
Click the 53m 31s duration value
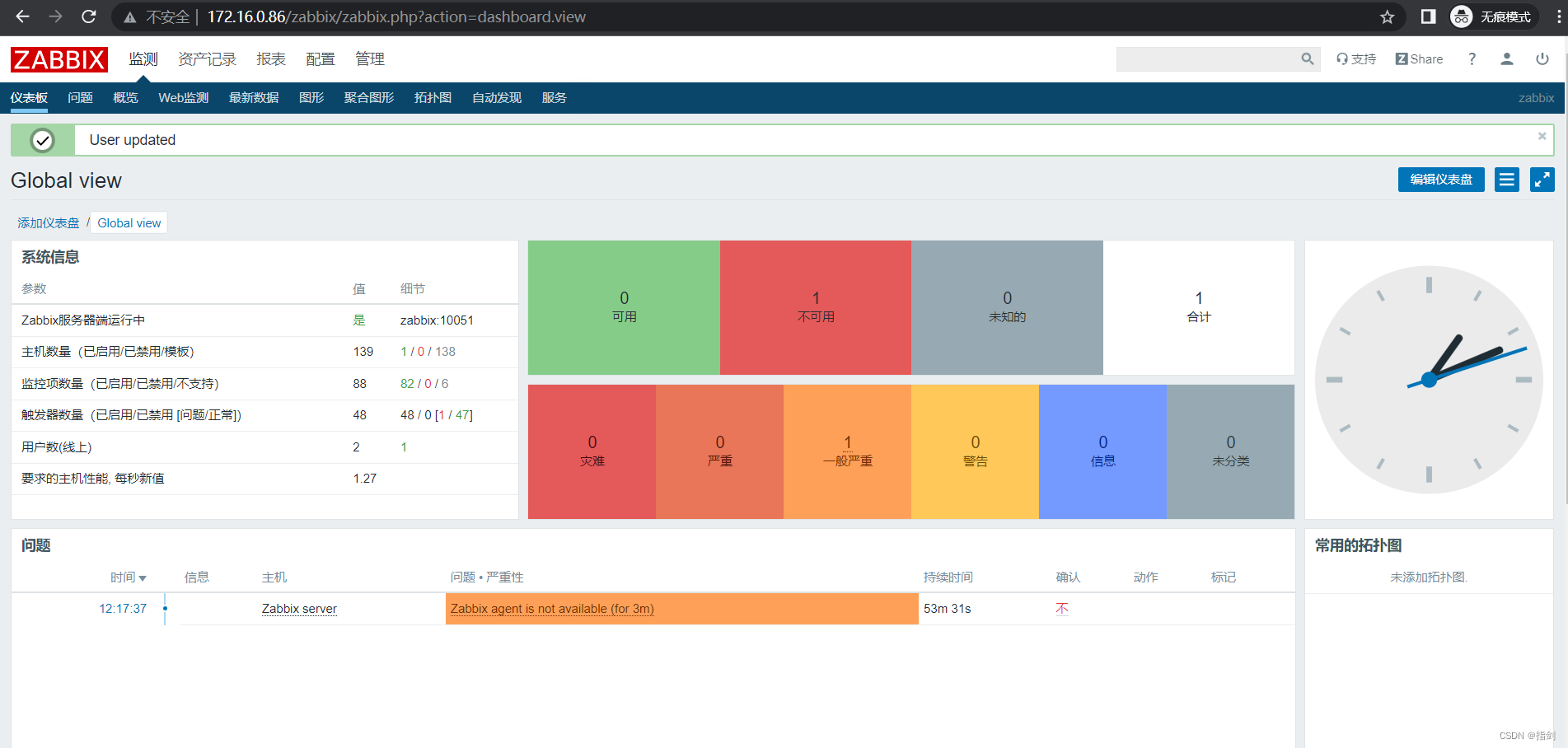tap(948, 609)
